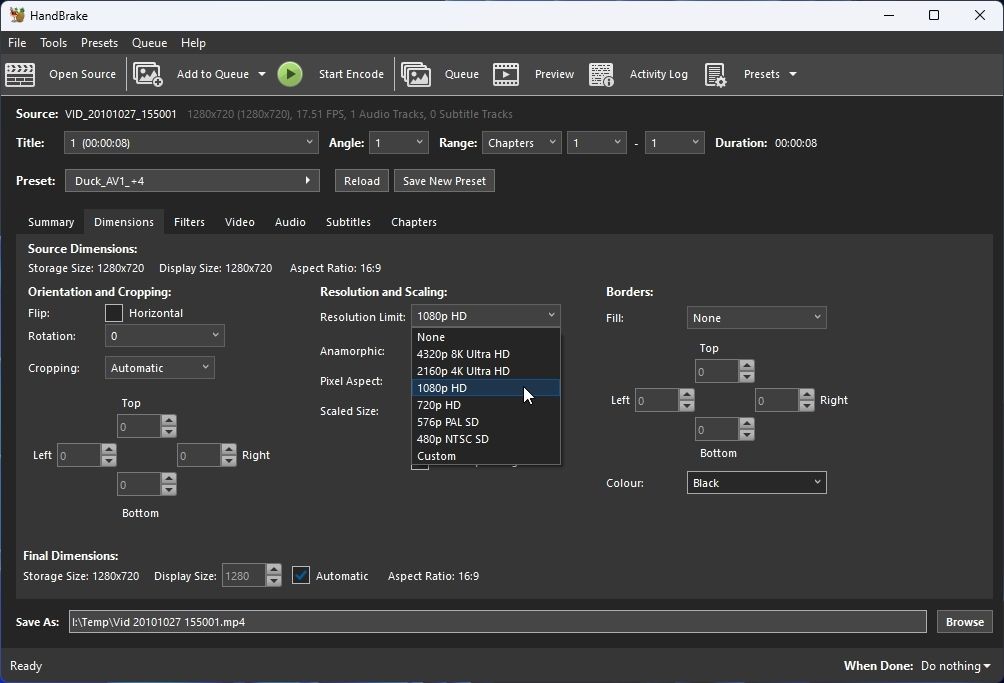
Task: Enable the Horizontal flip checkbox
Action: tap(114, 313)
